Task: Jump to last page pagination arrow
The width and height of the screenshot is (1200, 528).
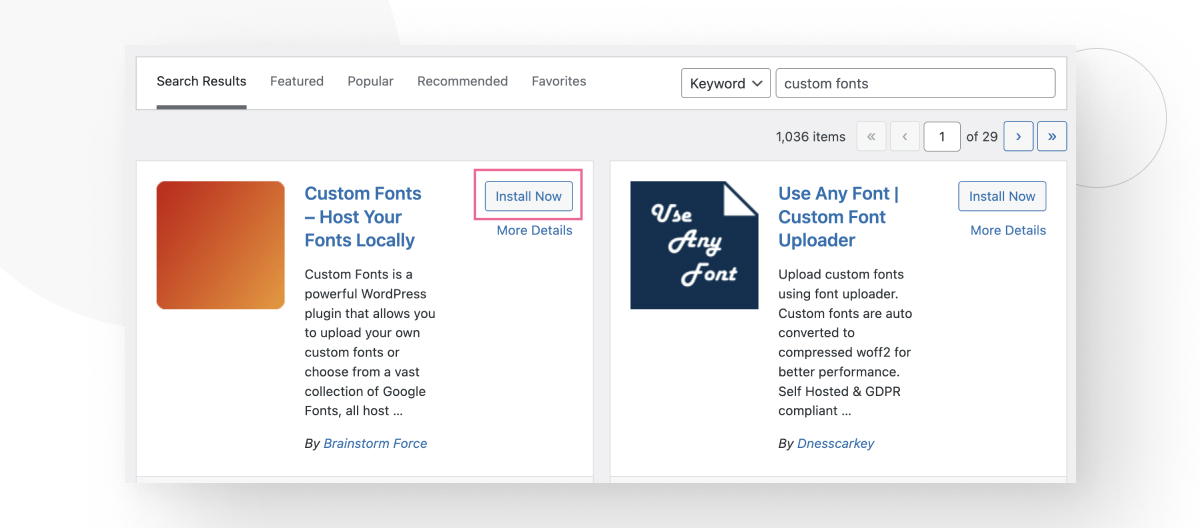Action: coord(1052,136)
